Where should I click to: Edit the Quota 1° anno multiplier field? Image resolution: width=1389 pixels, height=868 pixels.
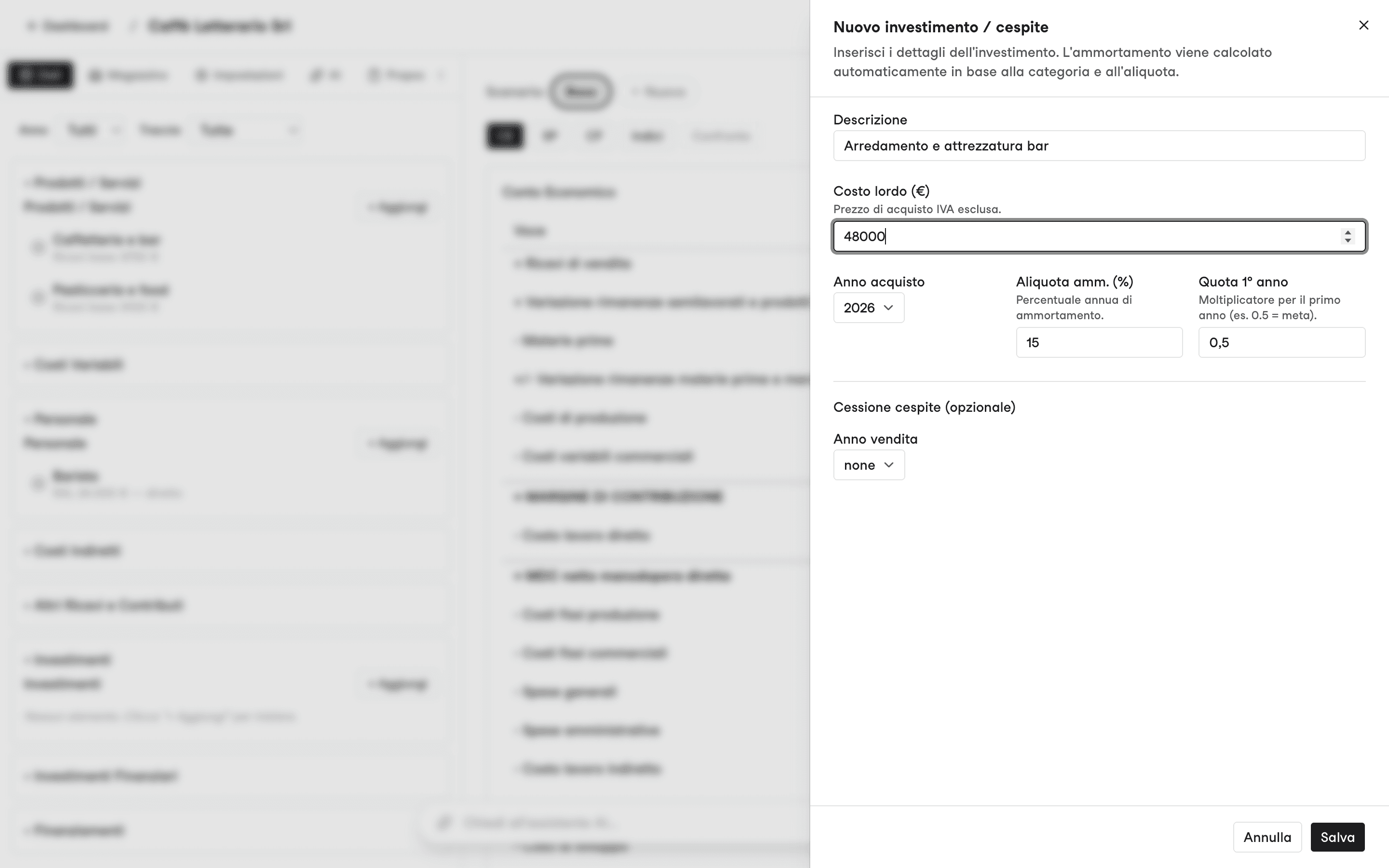(1281, 342)
